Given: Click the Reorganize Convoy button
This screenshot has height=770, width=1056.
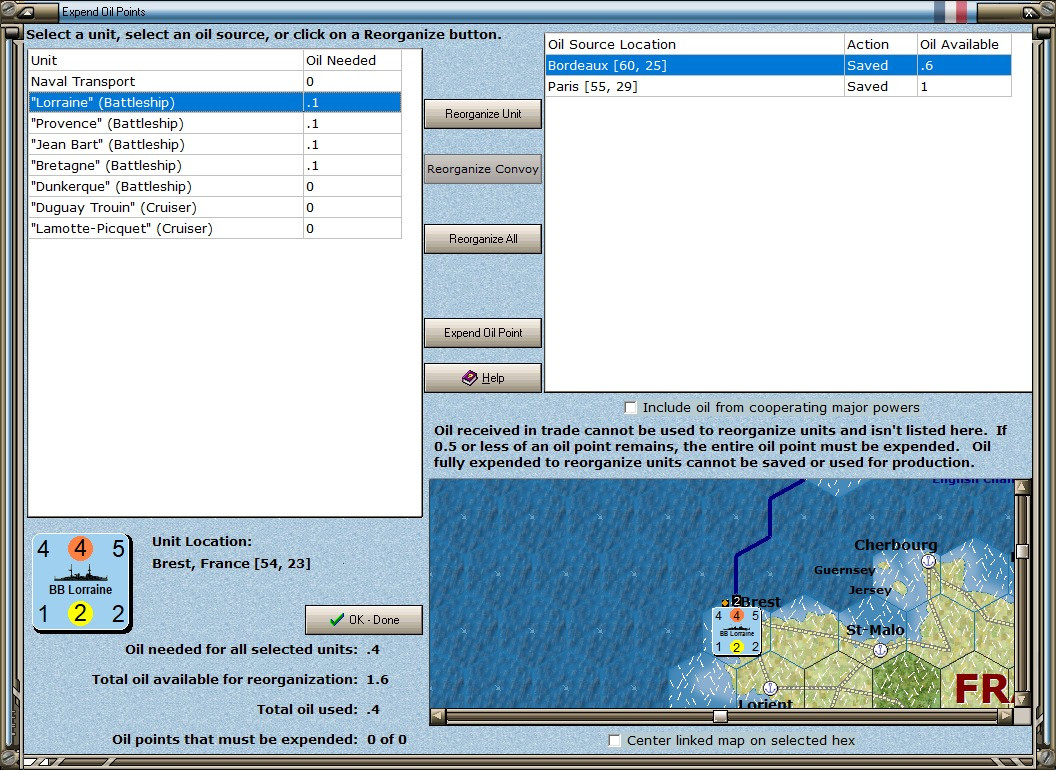Looking at the screenshot, I should point(483,169).
